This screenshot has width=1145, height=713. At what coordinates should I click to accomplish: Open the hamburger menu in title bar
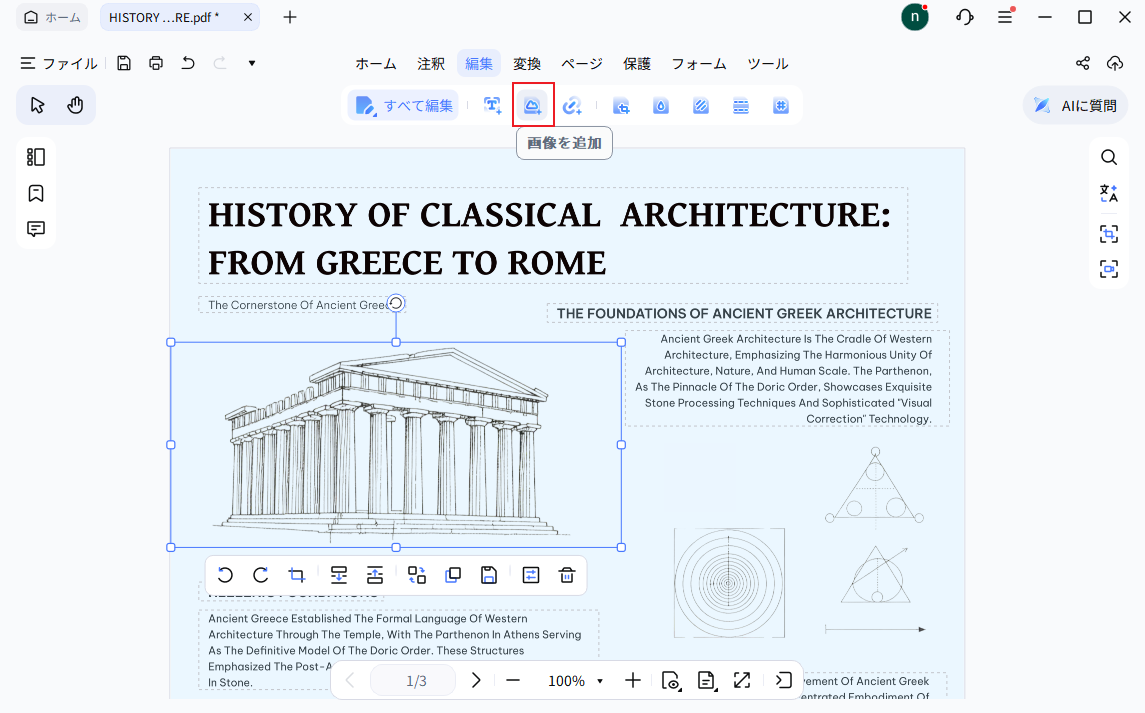1006,17
